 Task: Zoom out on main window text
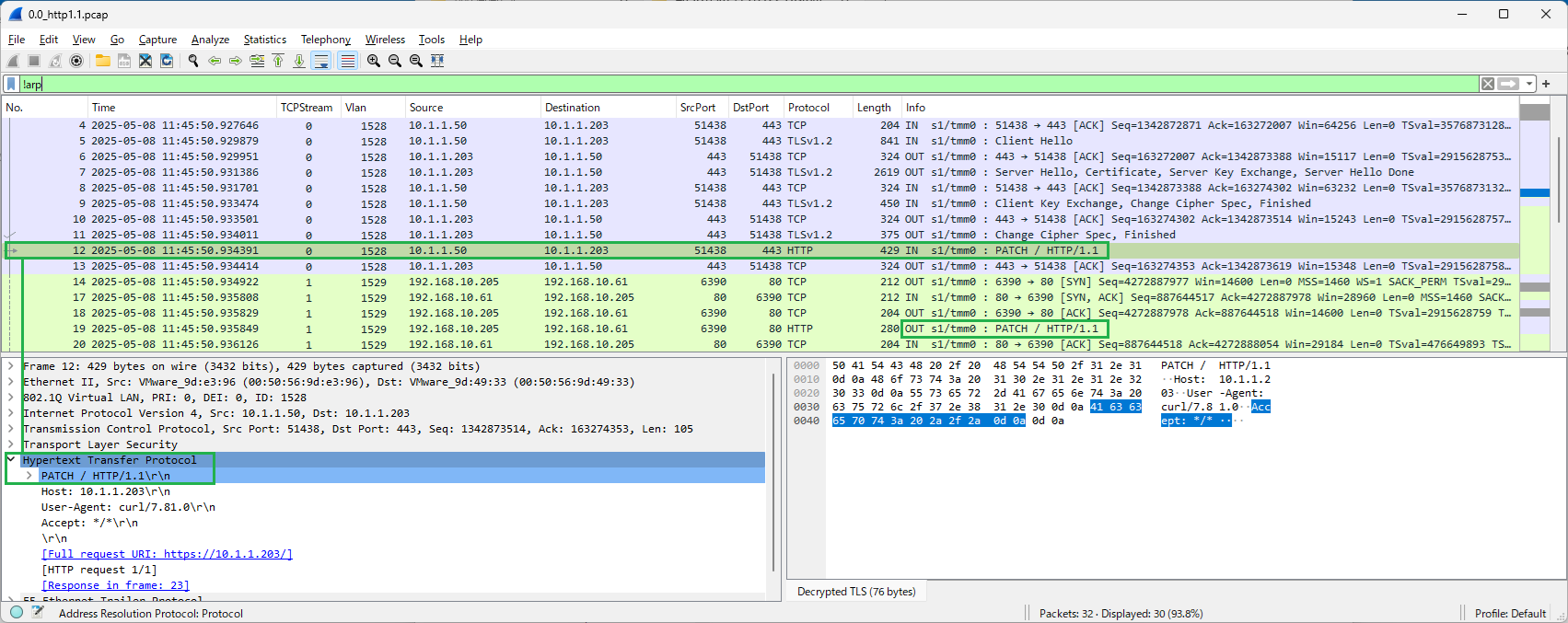tap(395, 61)
